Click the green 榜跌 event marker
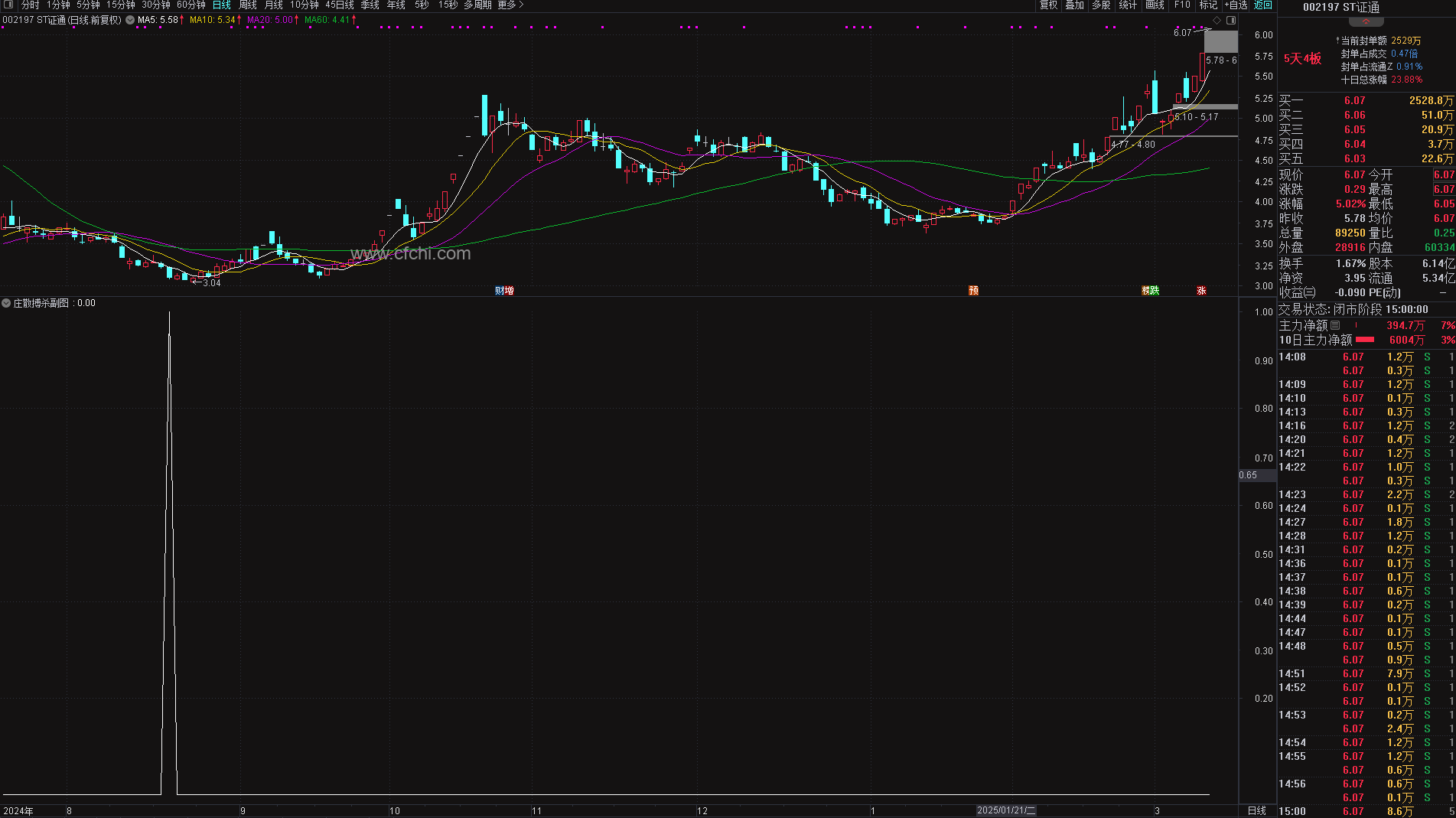 [x=1150, y=291]
